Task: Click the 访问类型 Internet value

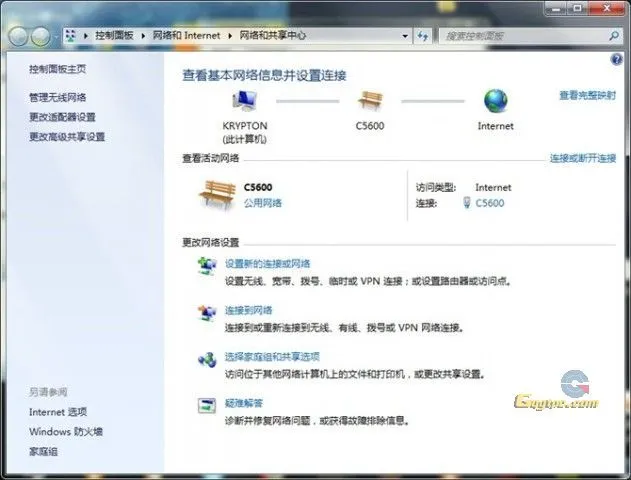Action: [493, 187]
